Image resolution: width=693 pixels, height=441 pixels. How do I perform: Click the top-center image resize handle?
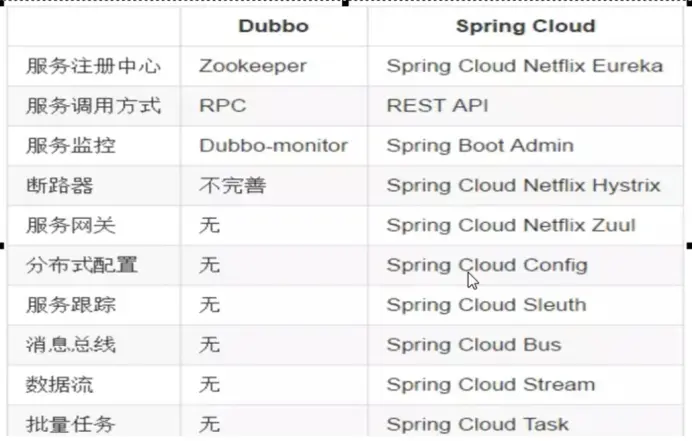pos(346,3)
